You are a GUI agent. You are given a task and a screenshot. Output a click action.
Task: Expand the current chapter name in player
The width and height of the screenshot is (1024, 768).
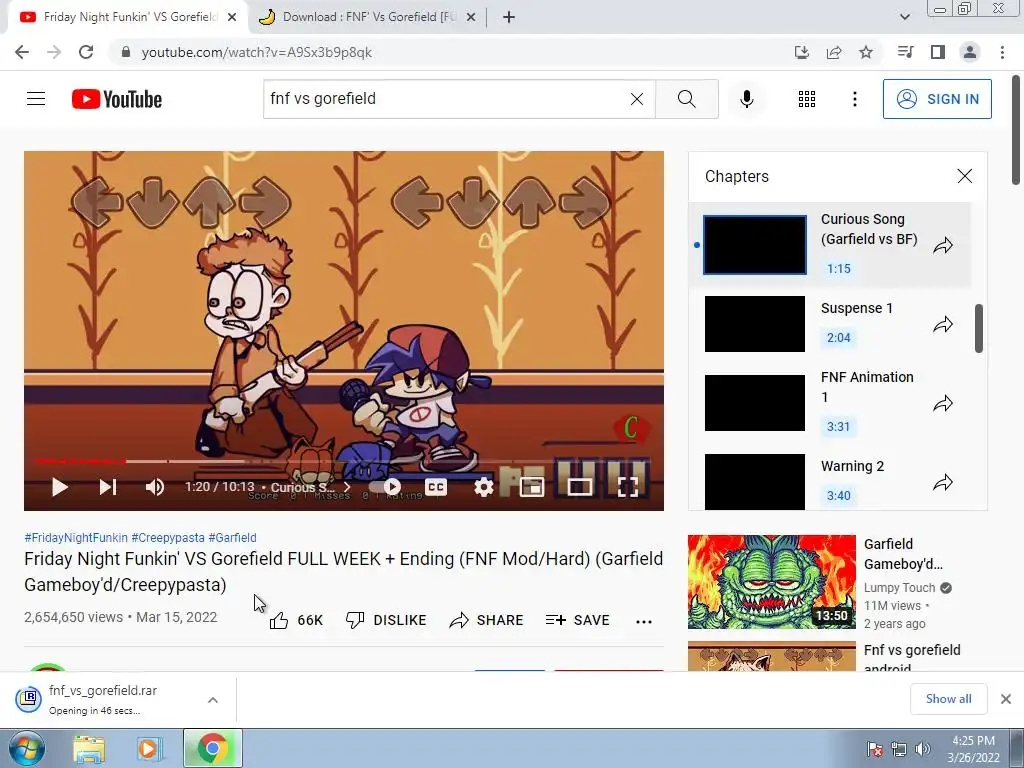[311, 487]
